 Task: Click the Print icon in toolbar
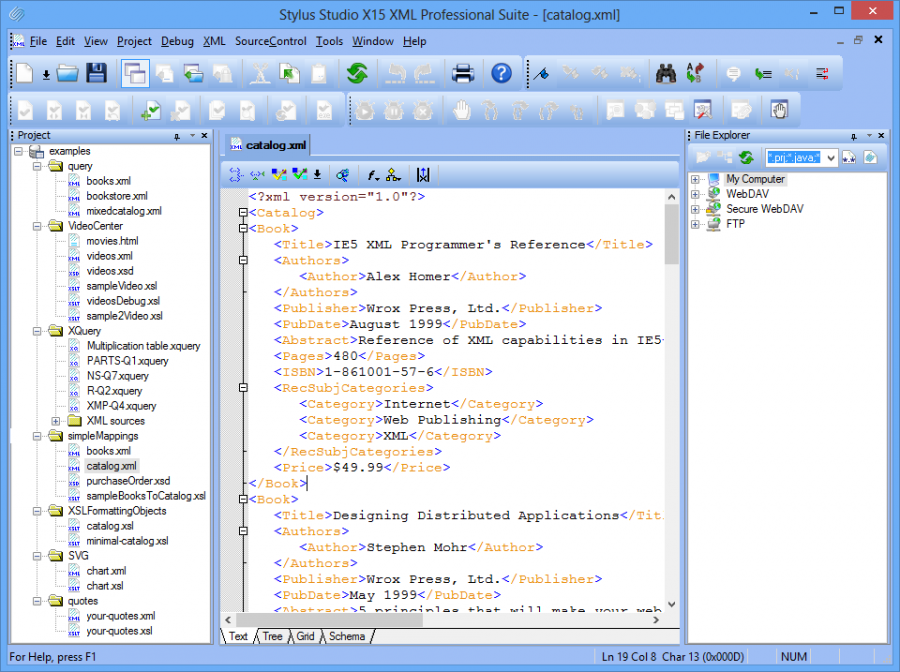click(462, 73)
